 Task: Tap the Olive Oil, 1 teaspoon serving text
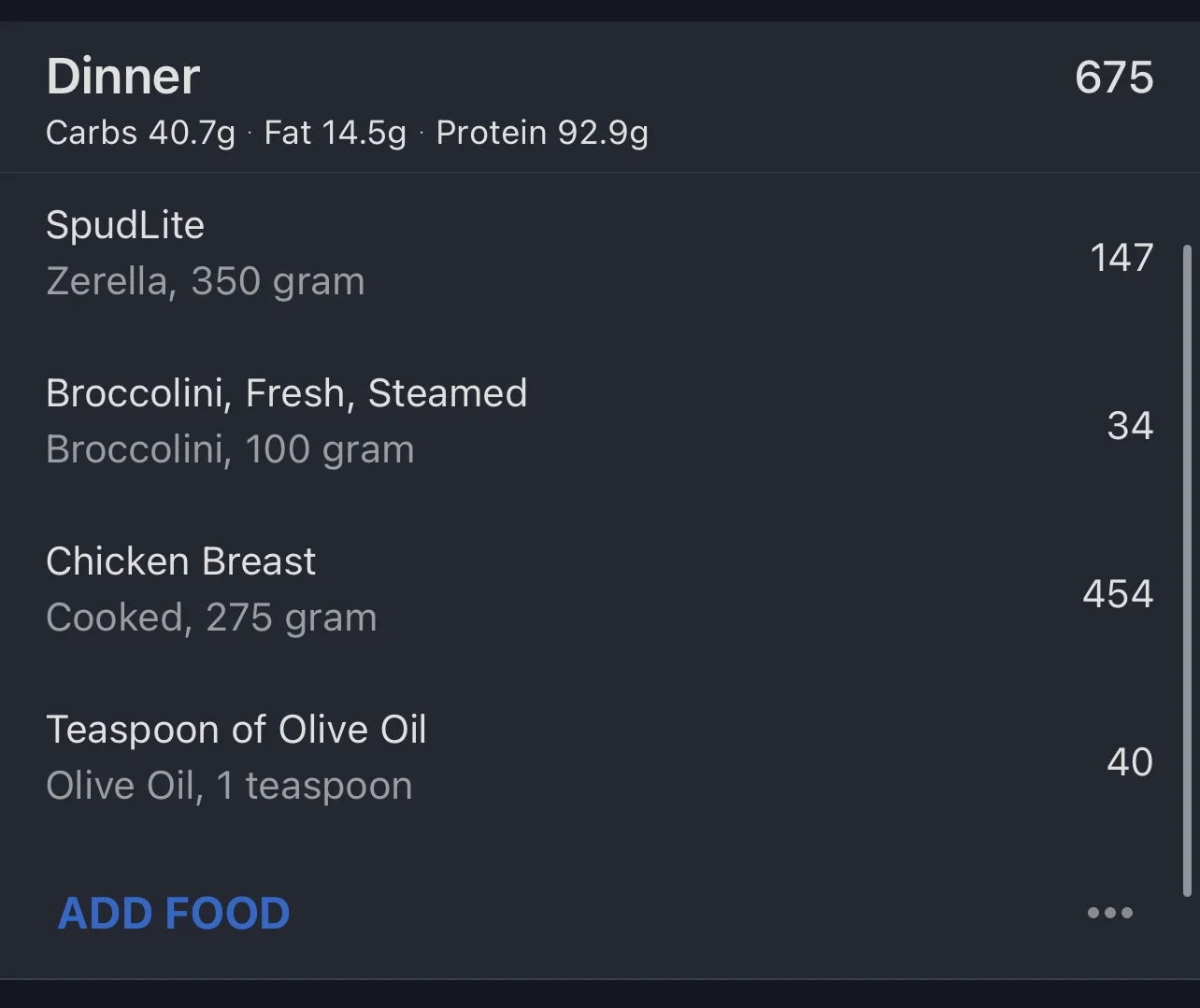229,786
